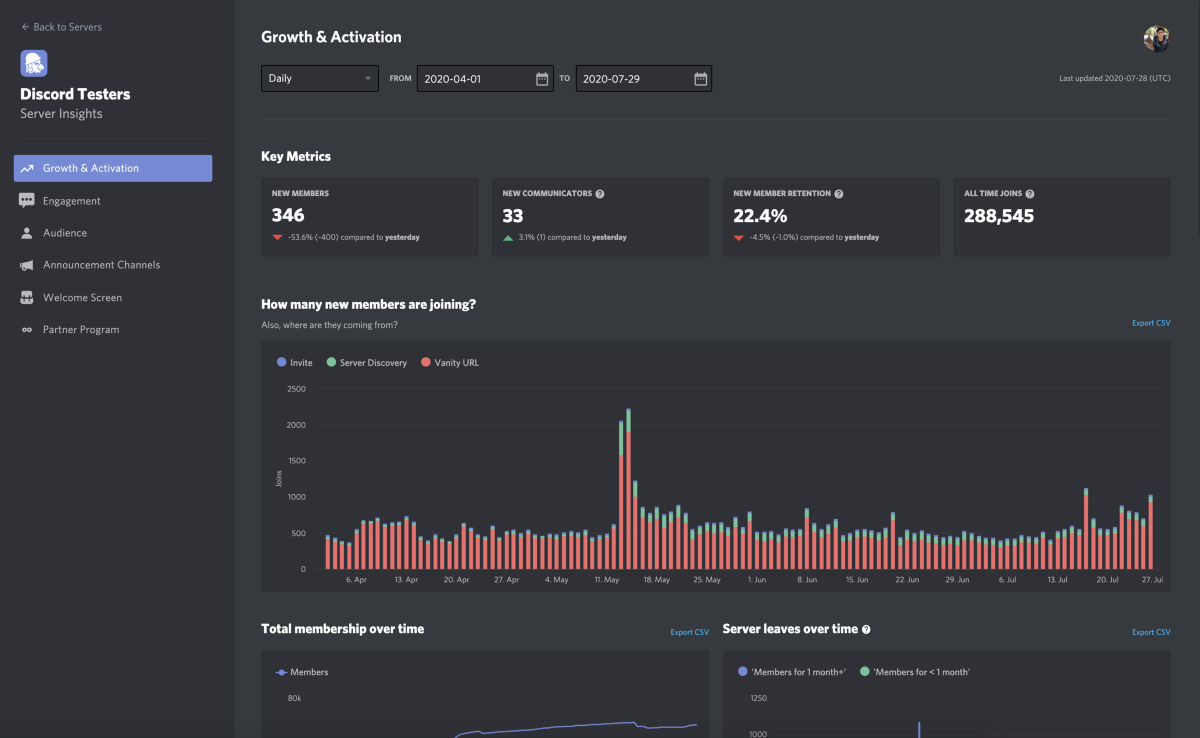Click the back arrow next to Back to Servers

pos(24,28)
